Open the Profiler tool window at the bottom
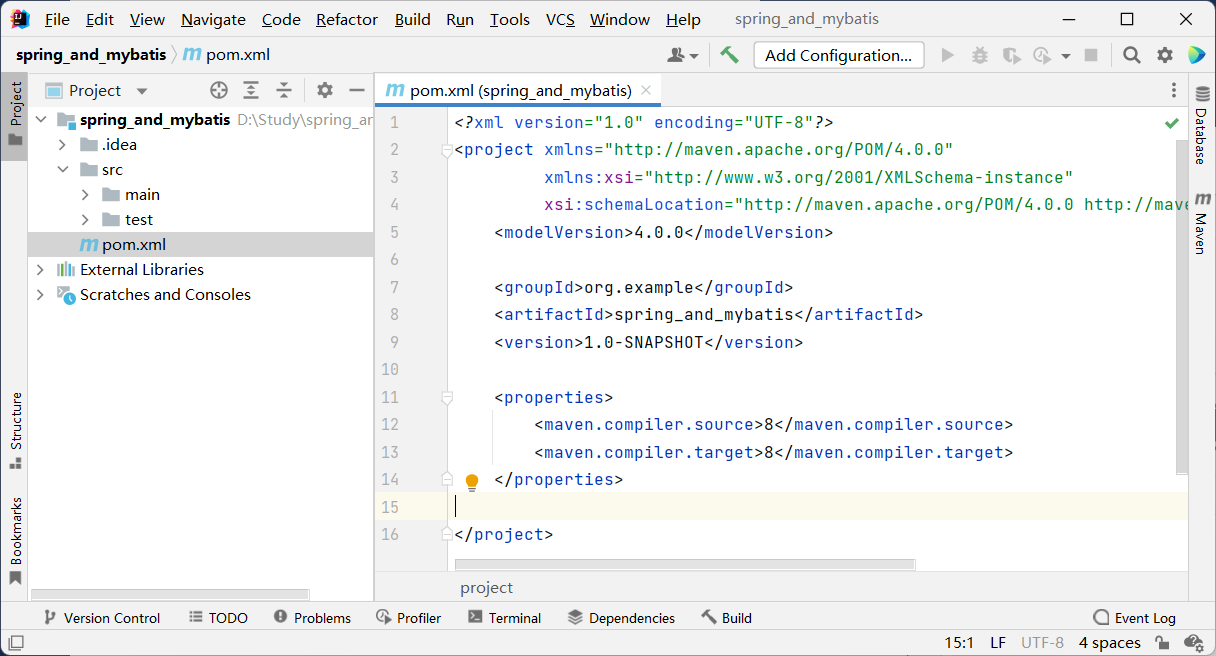 coord(408,618)
